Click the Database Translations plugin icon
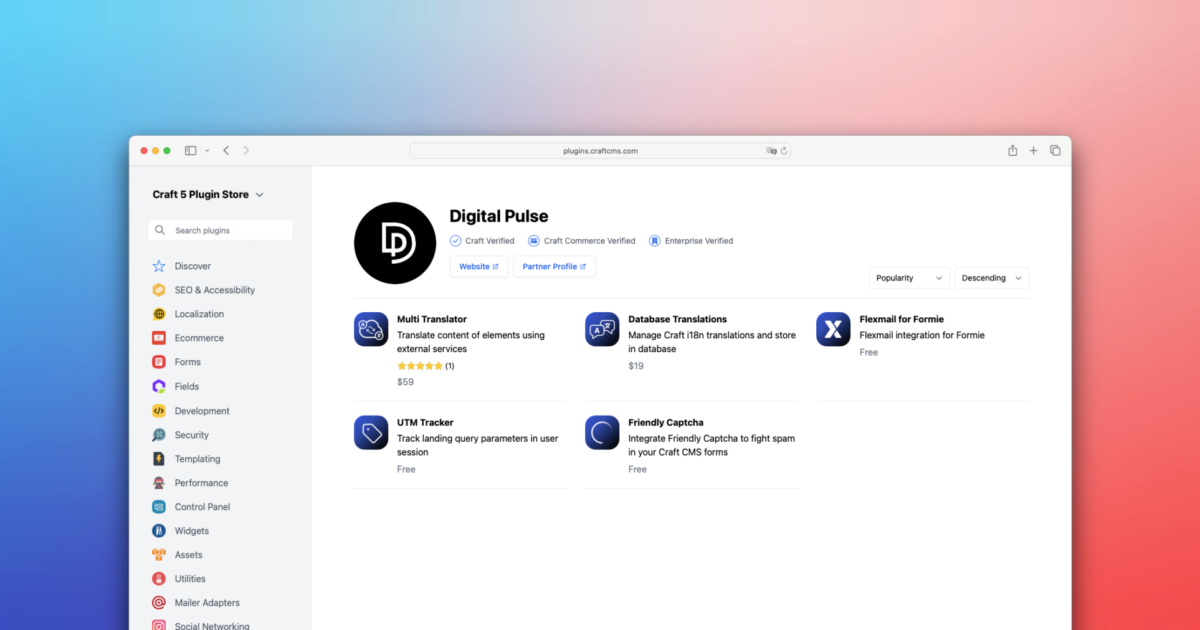The width and height of the screenshot is (1200, 630). (x=602, y=328)
